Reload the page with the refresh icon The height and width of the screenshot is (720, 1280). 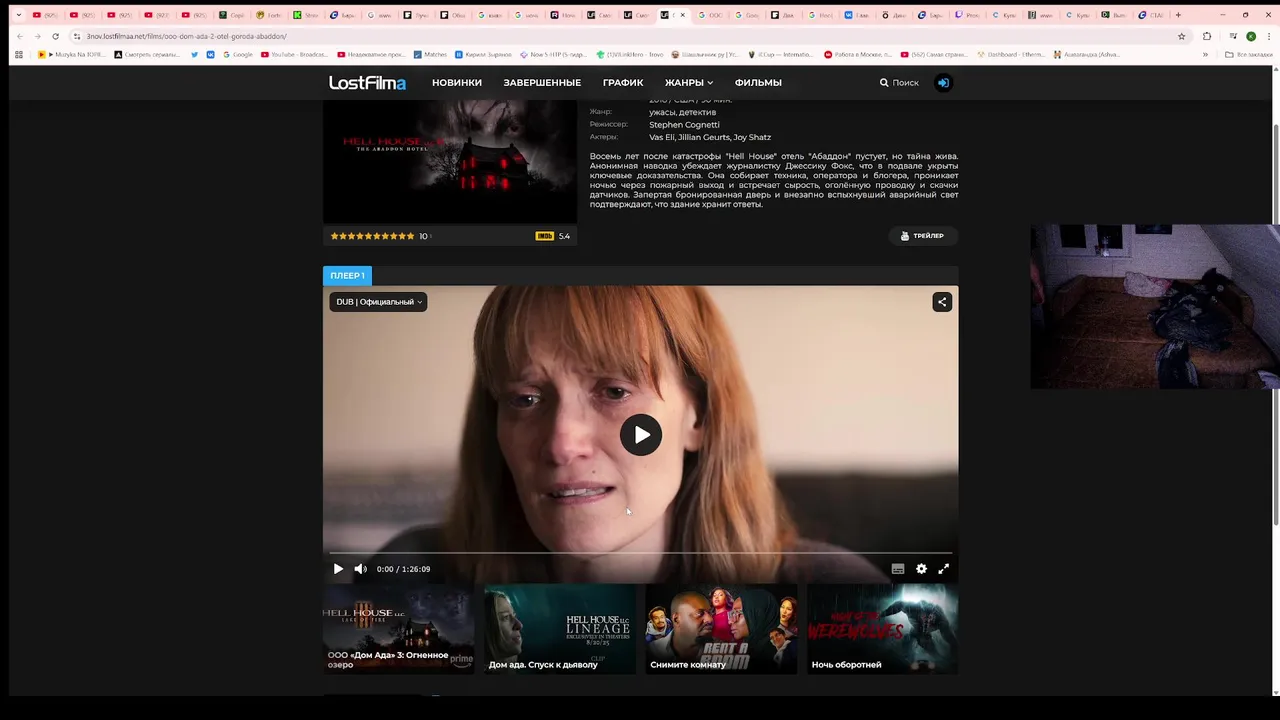pyautogui.click(x=55, y=36)
